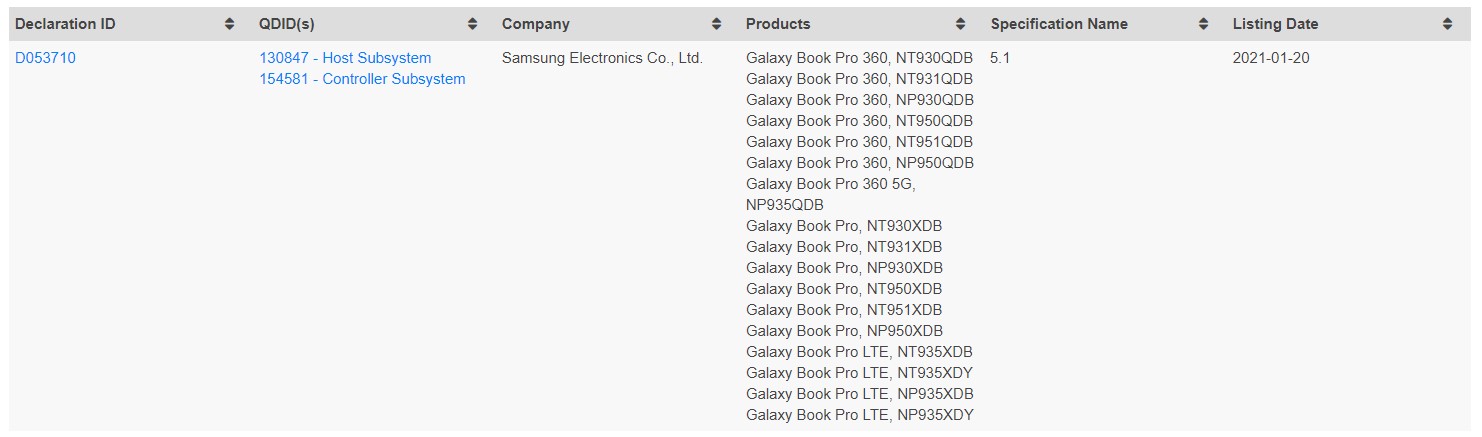This screenshot has width=1482, height=437.
Task: Follow the 154581 - Controller Subsystem link
Action: 362,79
